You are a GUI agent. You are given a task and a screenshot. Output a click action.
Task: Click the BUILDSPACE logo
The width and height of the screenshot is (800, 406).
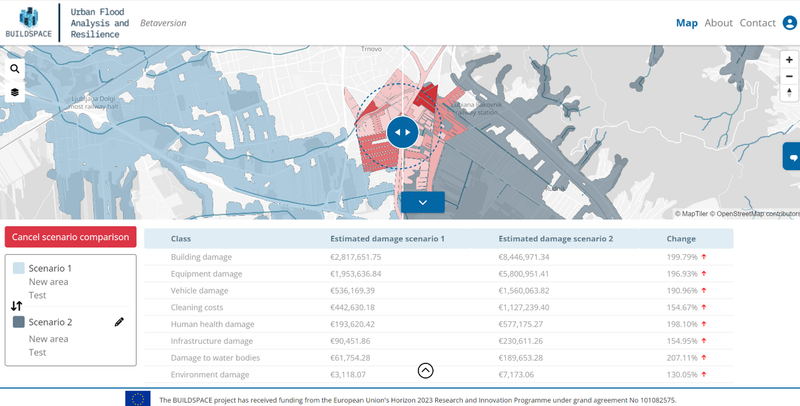pos(29,22)
